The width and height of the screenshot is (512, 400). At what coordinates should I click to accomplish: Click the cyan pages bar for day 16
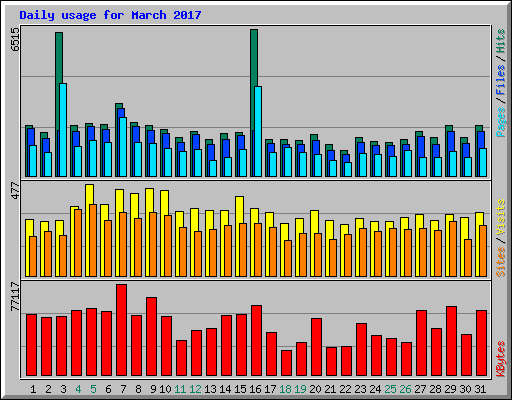(258, 131)
